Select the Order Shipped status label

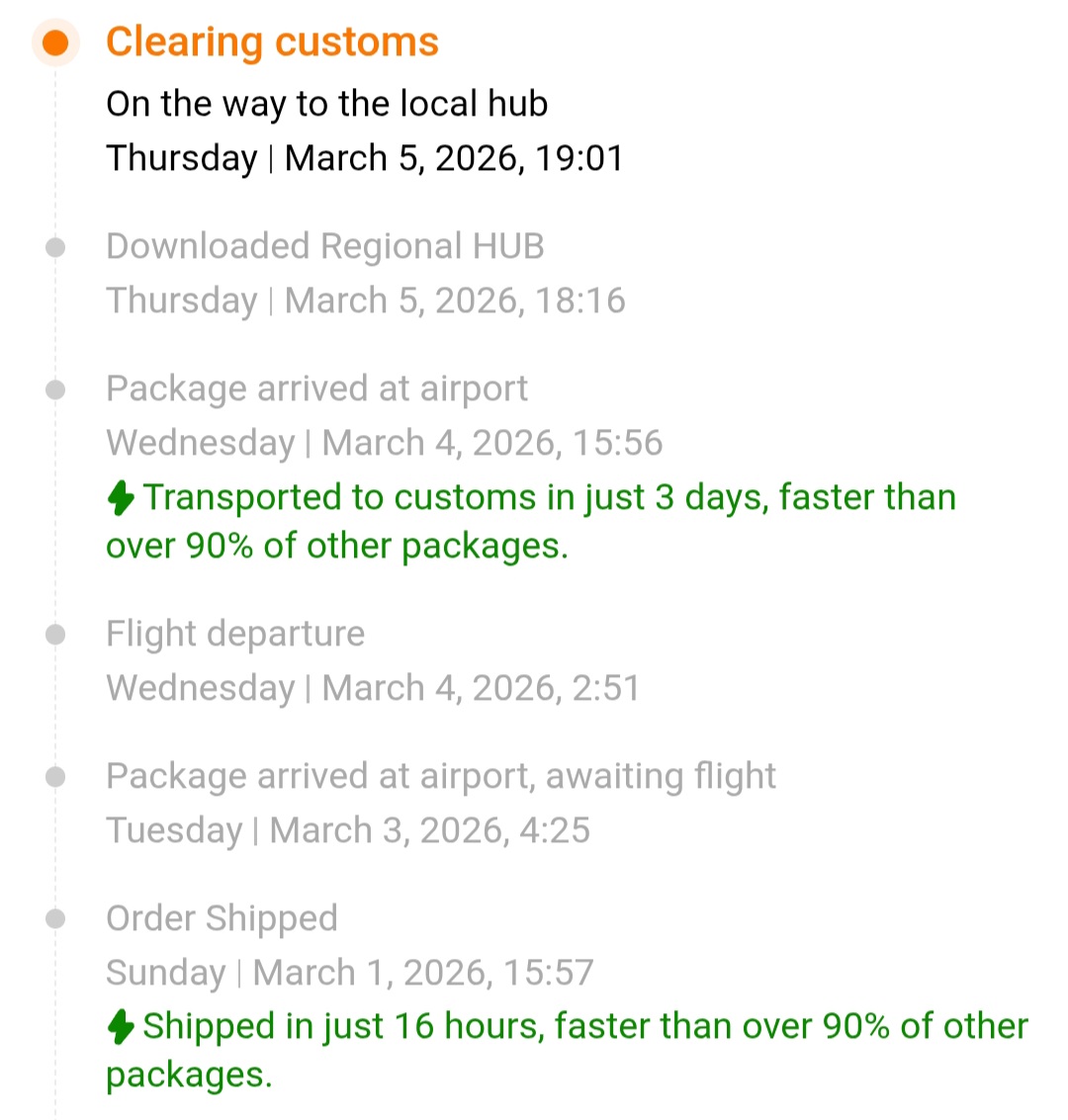[x=222, y=918]
